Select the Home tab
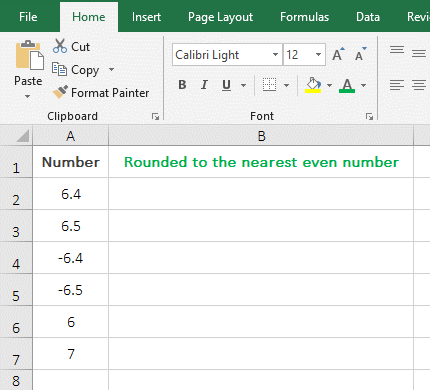This screenshot has height=390, width=430. tap(89, 17)
